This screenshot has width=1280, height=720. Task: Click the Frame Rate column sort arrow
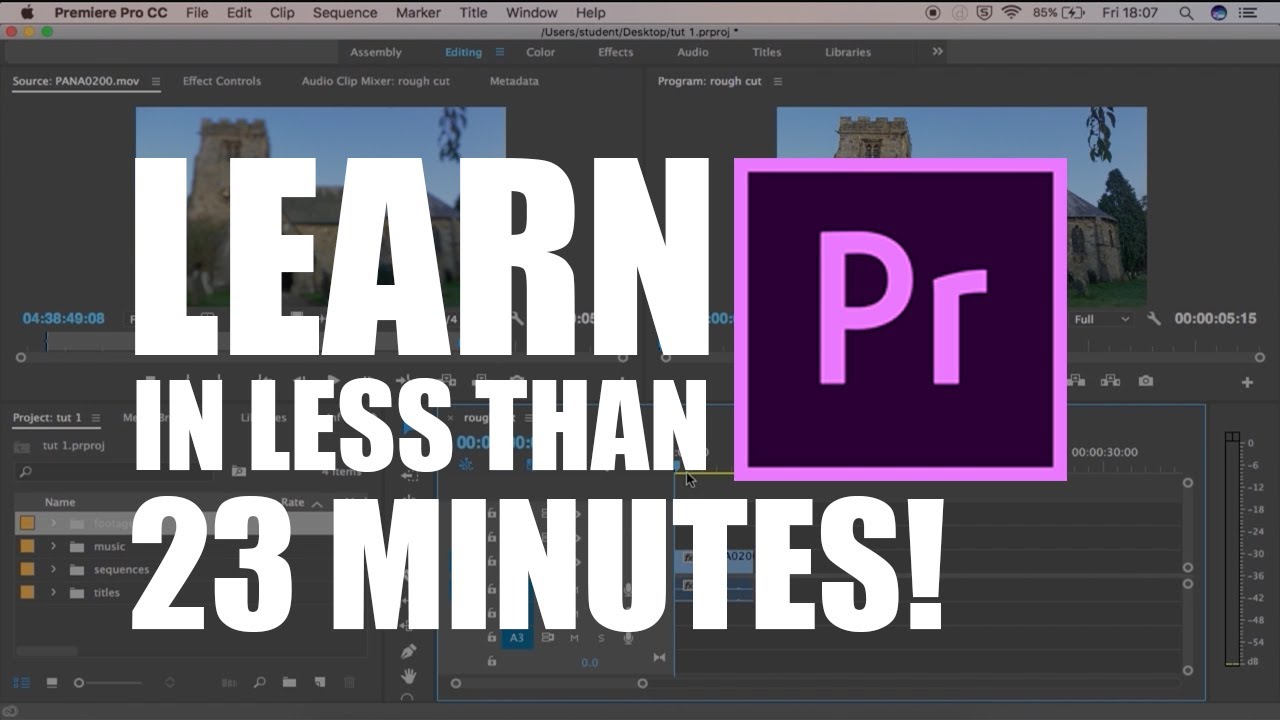(317, 504)
